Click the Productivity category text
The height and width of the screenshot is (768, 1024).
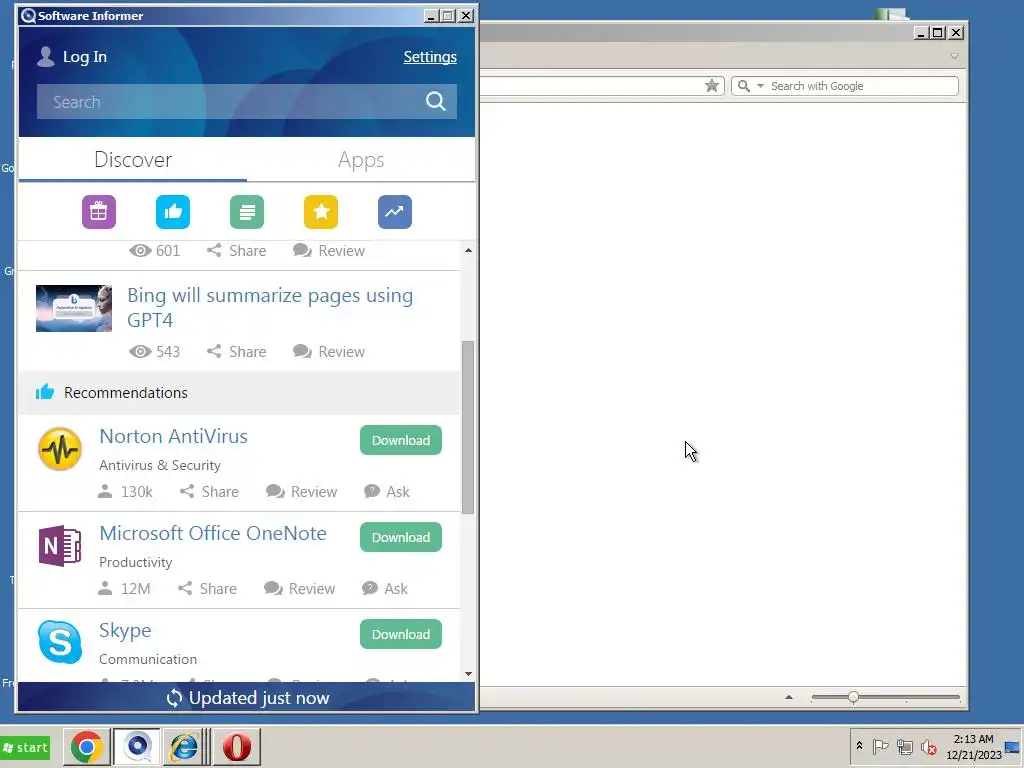point(136,562)
